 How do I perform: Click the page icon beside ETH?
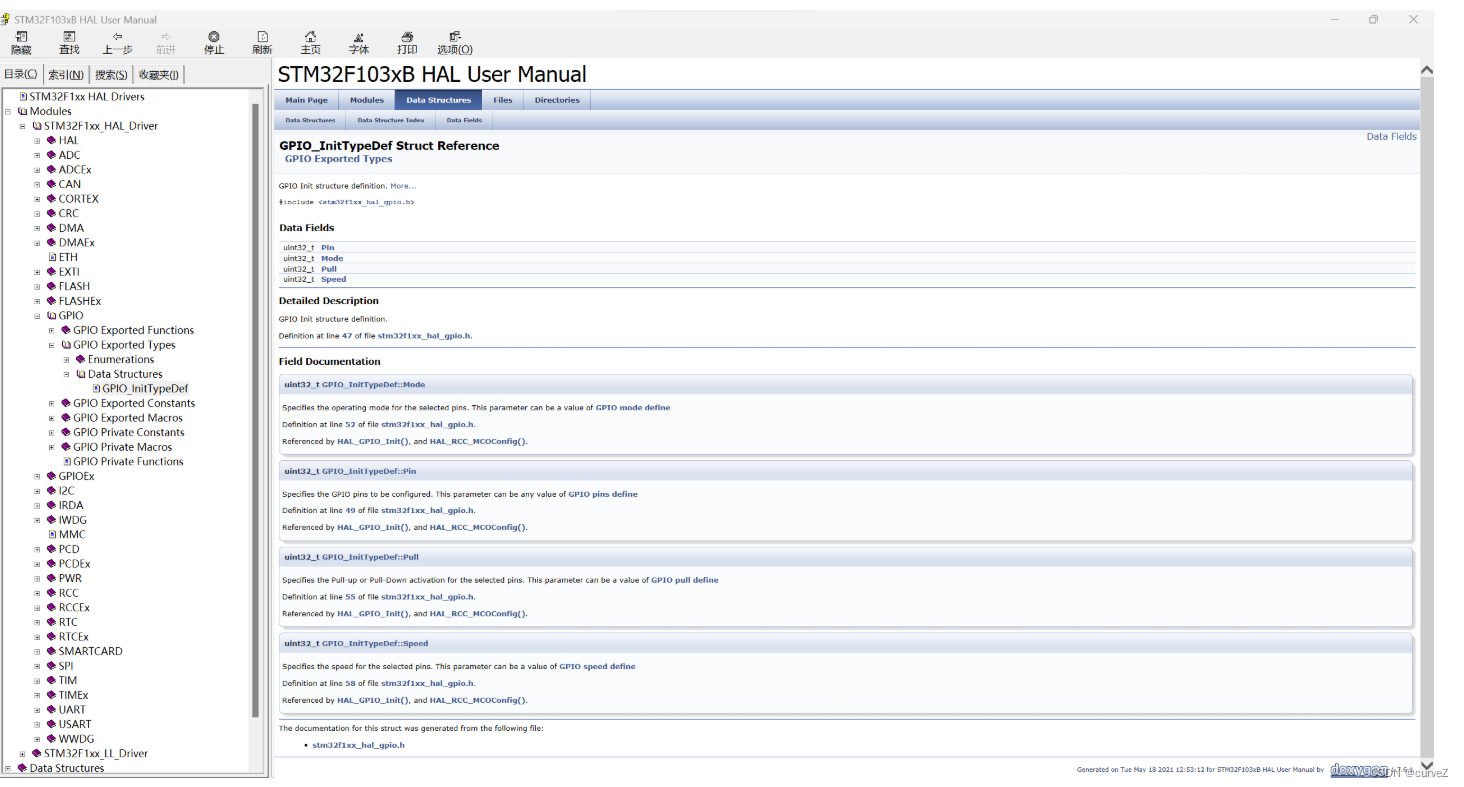point(52,257)
